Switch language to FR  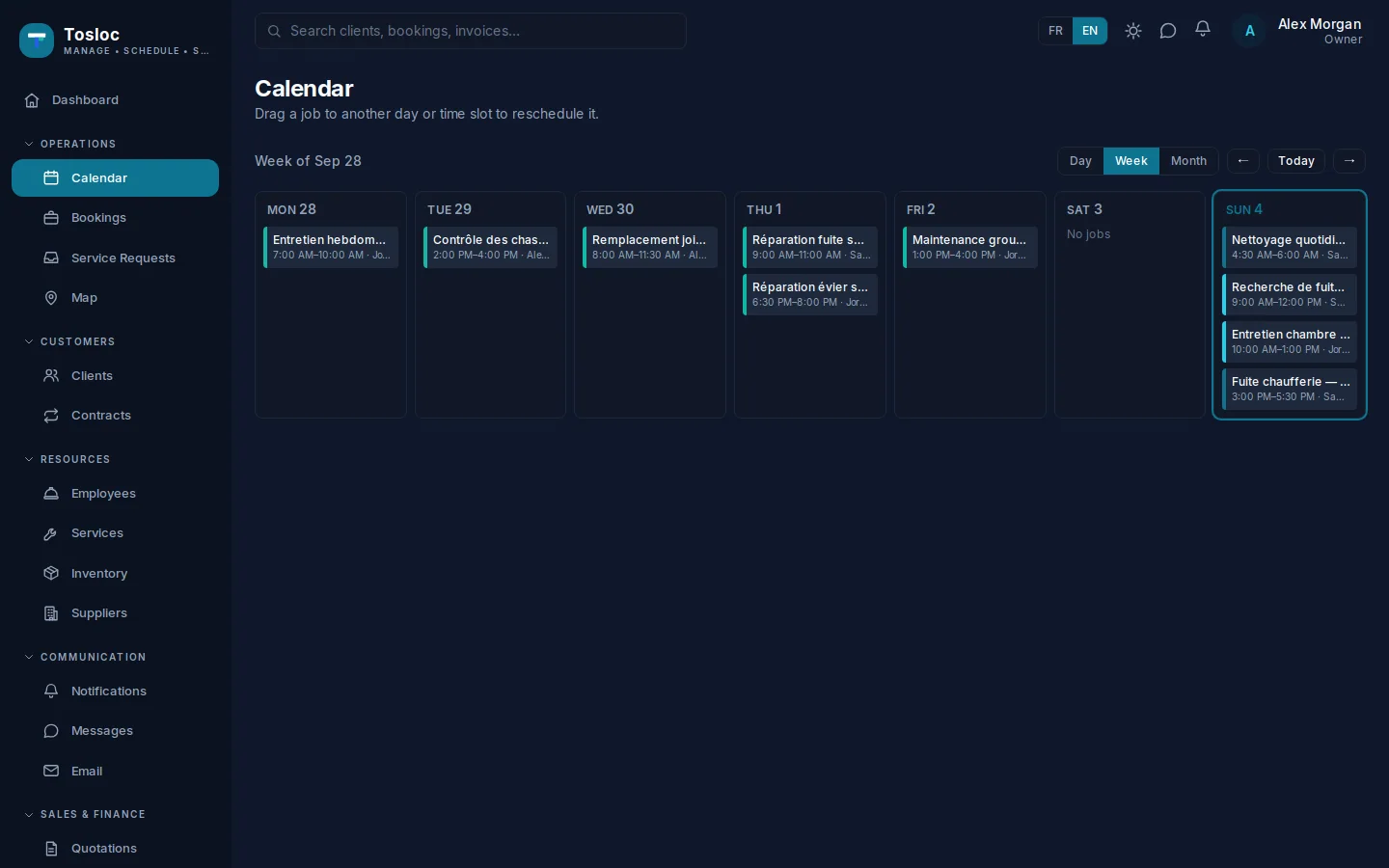click(1056, 31)
